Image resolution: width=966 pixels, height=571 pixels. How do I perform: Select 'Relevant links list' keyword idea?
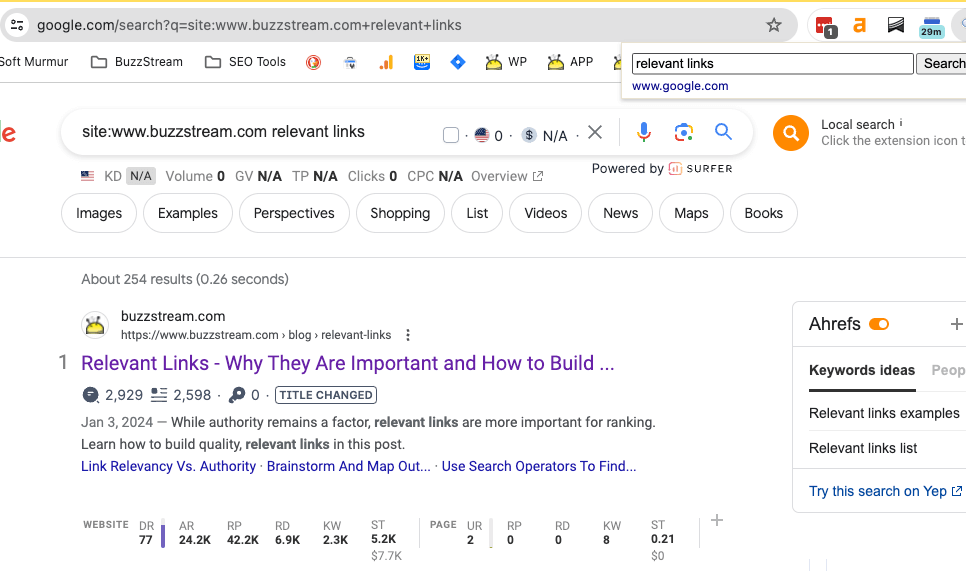pos(863,448)
